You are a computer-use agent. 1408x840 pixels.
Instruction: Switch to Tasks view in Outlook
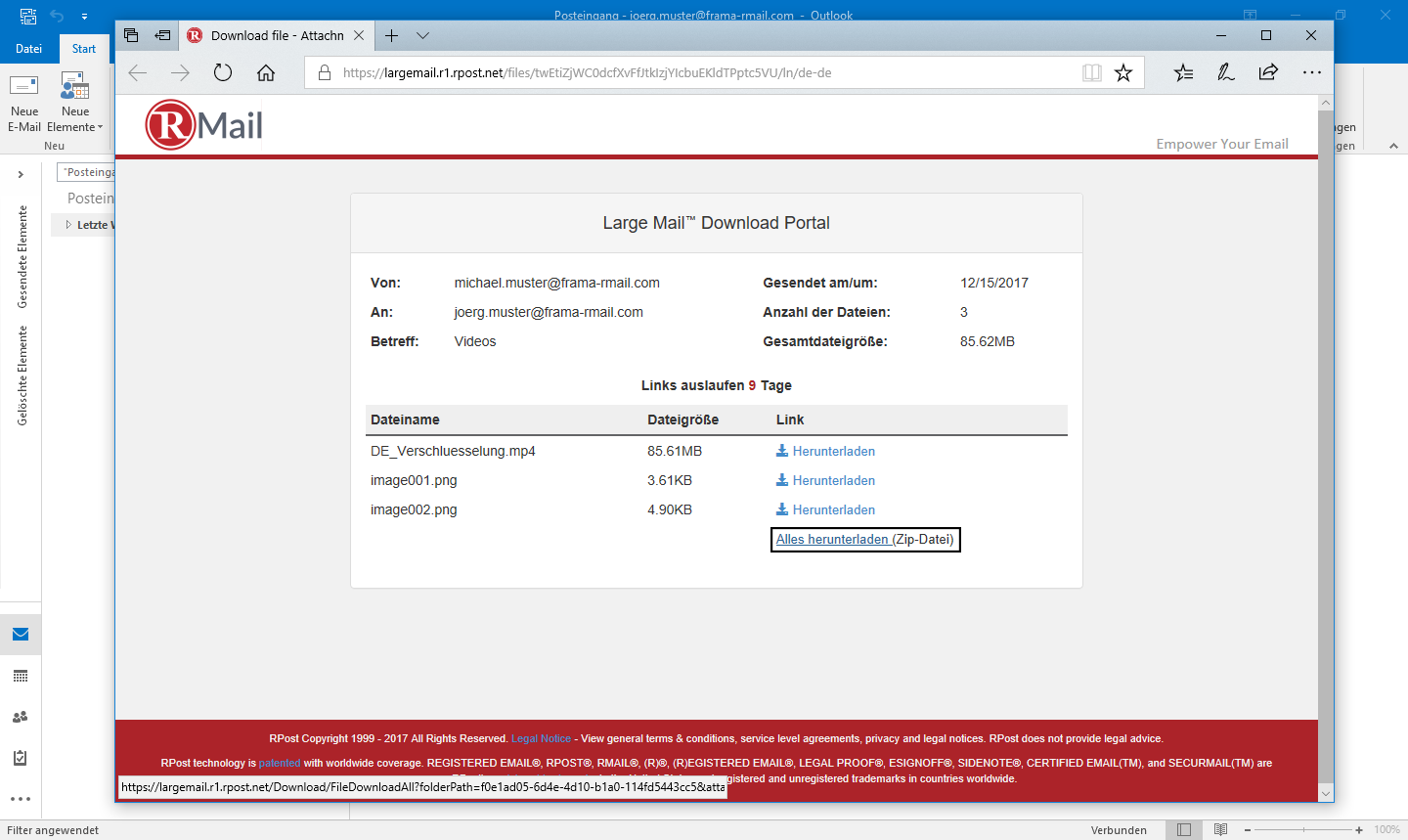[21, 758]
